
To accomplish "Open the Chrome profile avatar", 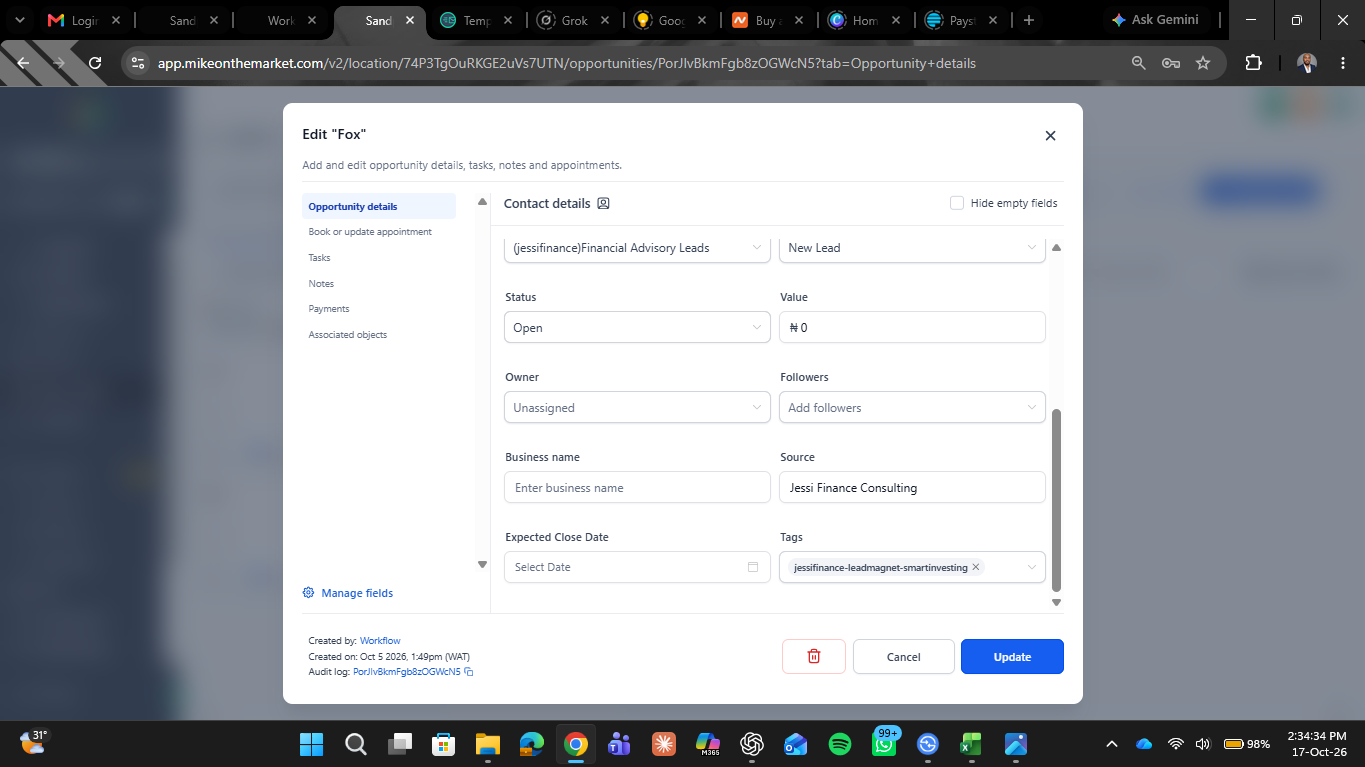I will (x=1307, y=63).
